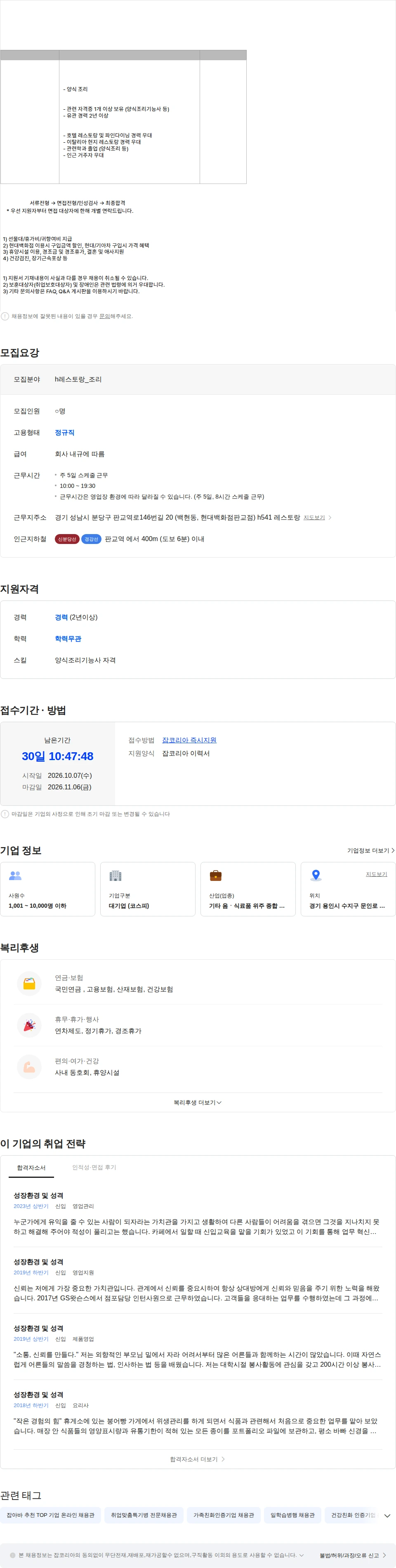
Task: Click the 사원수 1,001 ~ 10,000명 이하 card
Action: (47, 889)
